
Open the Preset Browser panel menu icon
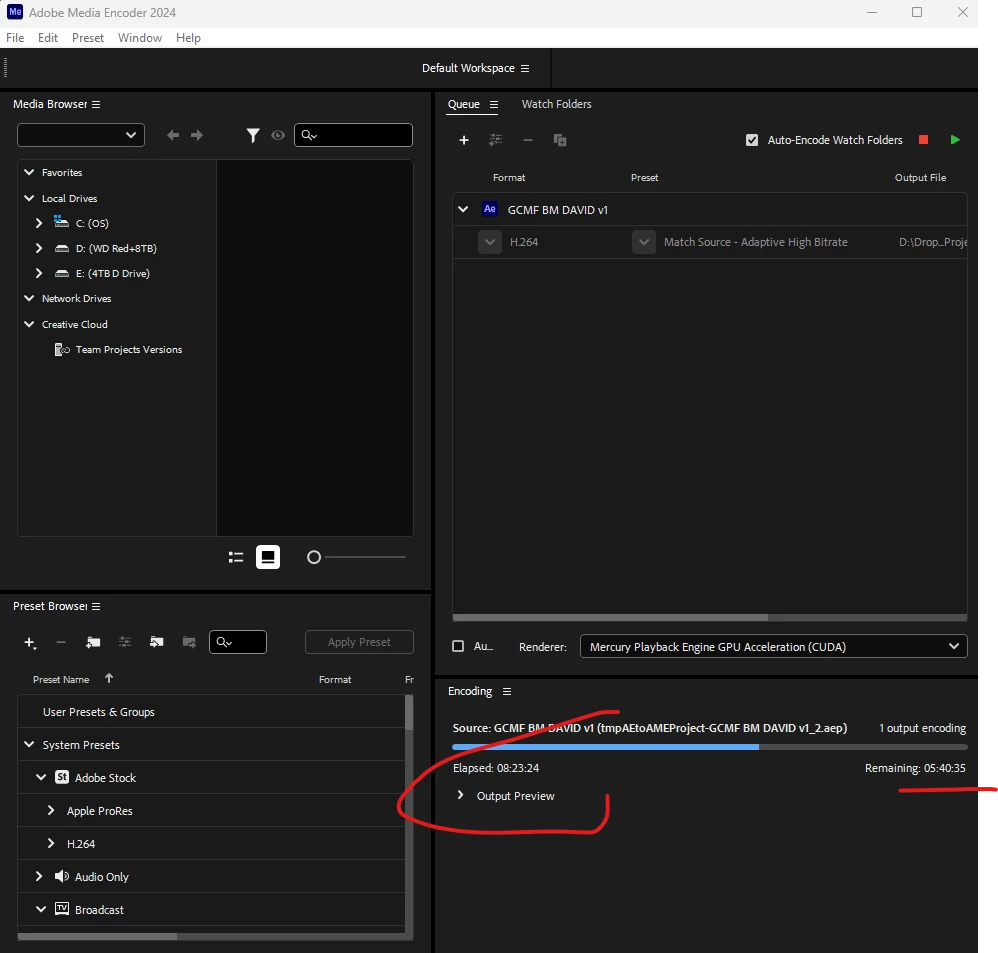point(96,607)
